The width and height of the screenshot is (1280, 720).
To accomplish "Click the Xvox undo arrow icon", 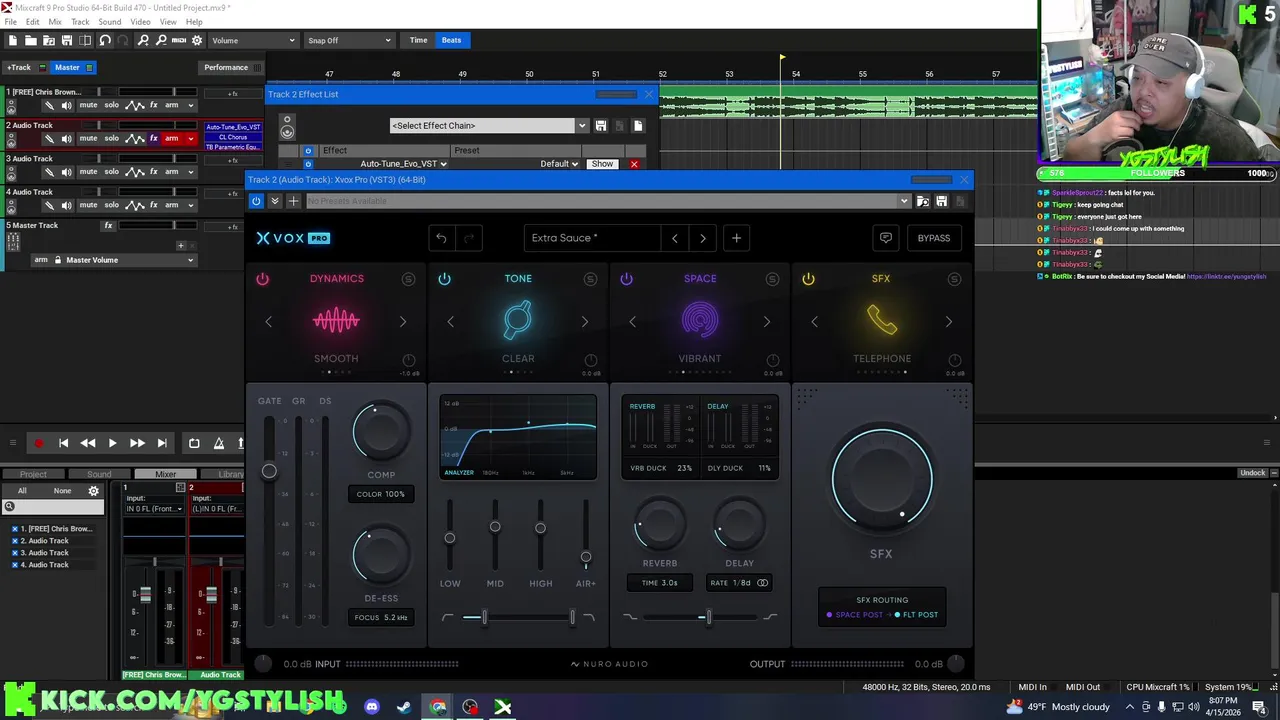I will pos(441,238).
